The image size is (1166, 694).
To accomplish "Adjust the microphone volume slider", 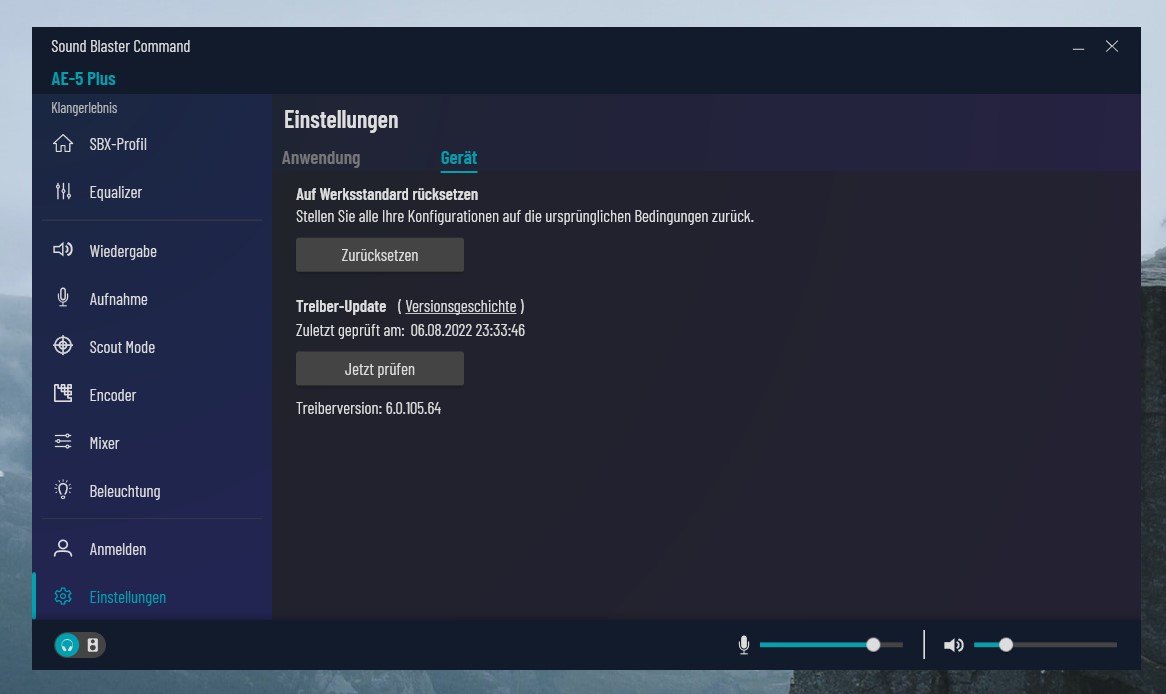I will (831, 645).
